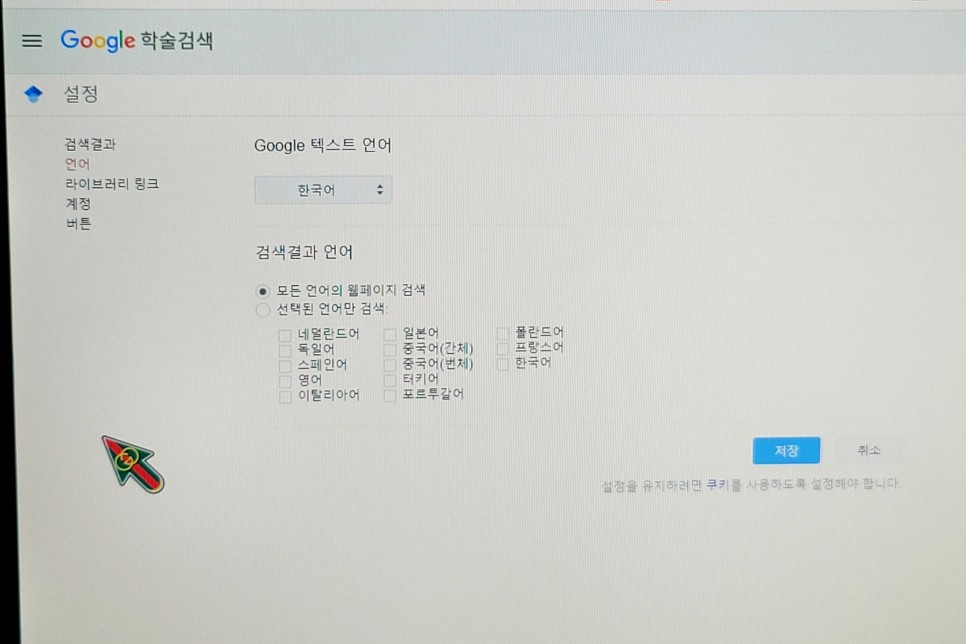
Task: Check the 포르투갈어 checkbox
Action: pos(389,396)
